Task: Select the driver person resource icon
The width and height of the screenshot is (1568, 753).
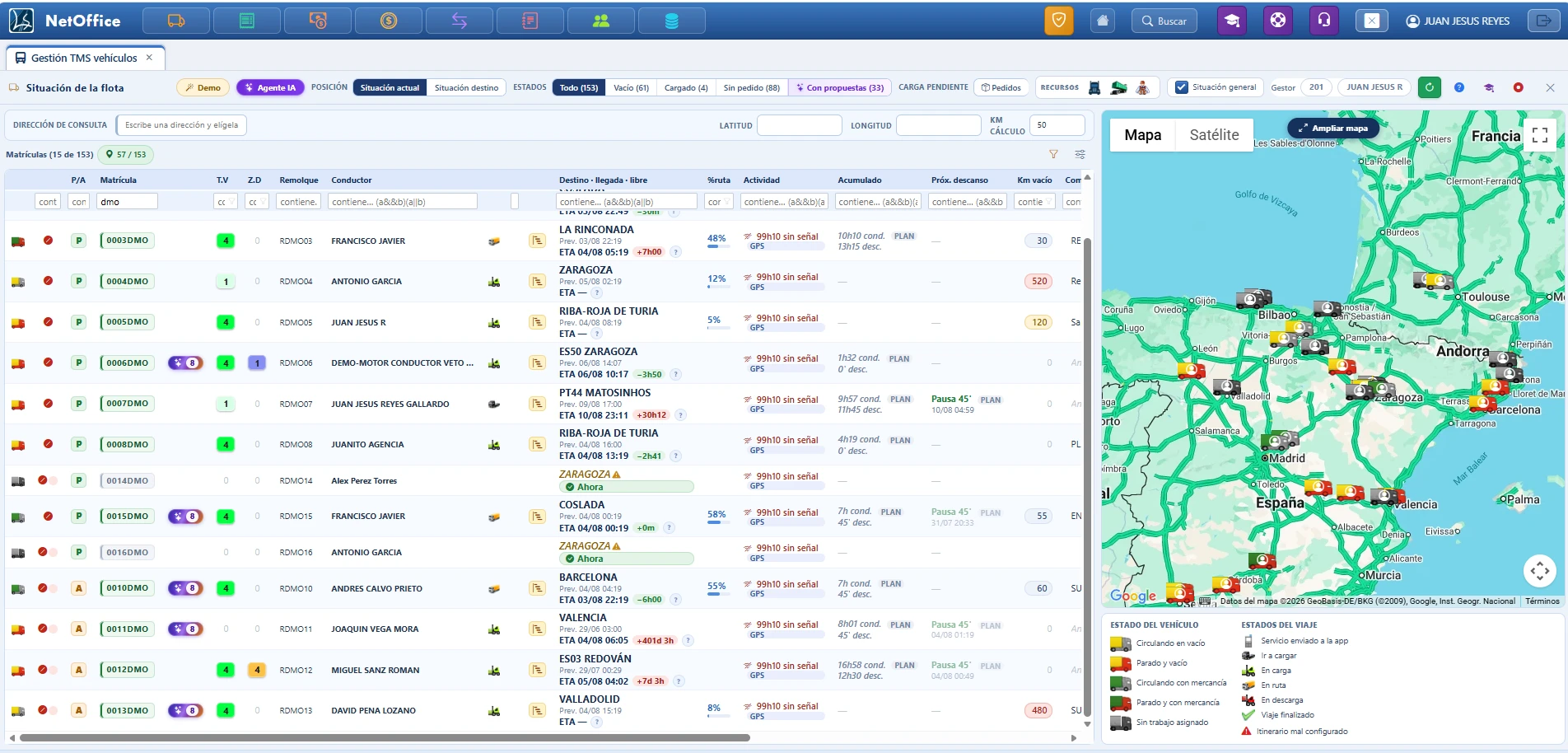Action: 1143,87
